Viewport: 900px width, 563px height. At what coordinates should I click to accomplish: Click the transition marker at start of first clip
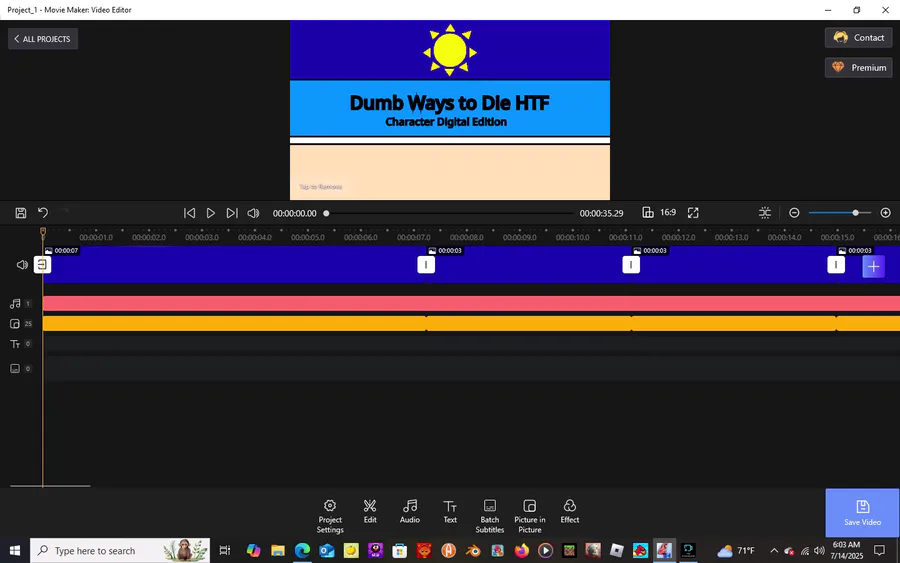(42, 265)
